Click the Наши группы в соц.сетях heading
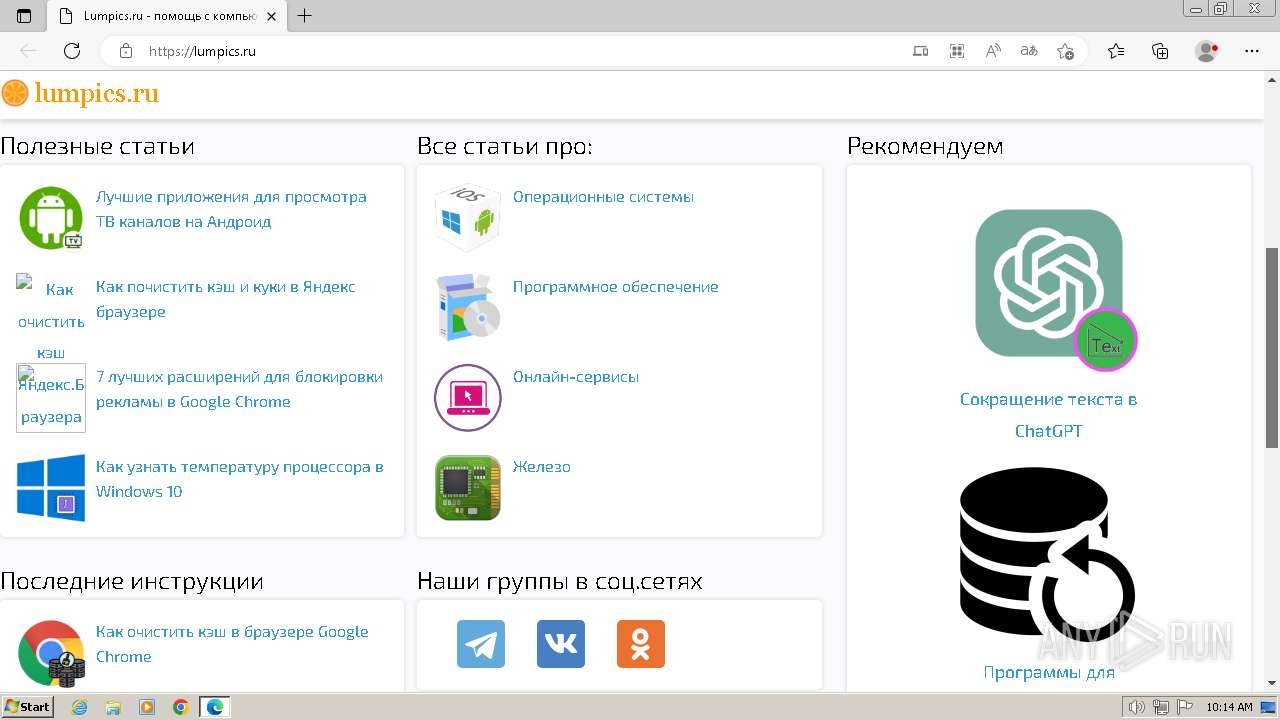 pyautogui.click(x=560, y=581)
